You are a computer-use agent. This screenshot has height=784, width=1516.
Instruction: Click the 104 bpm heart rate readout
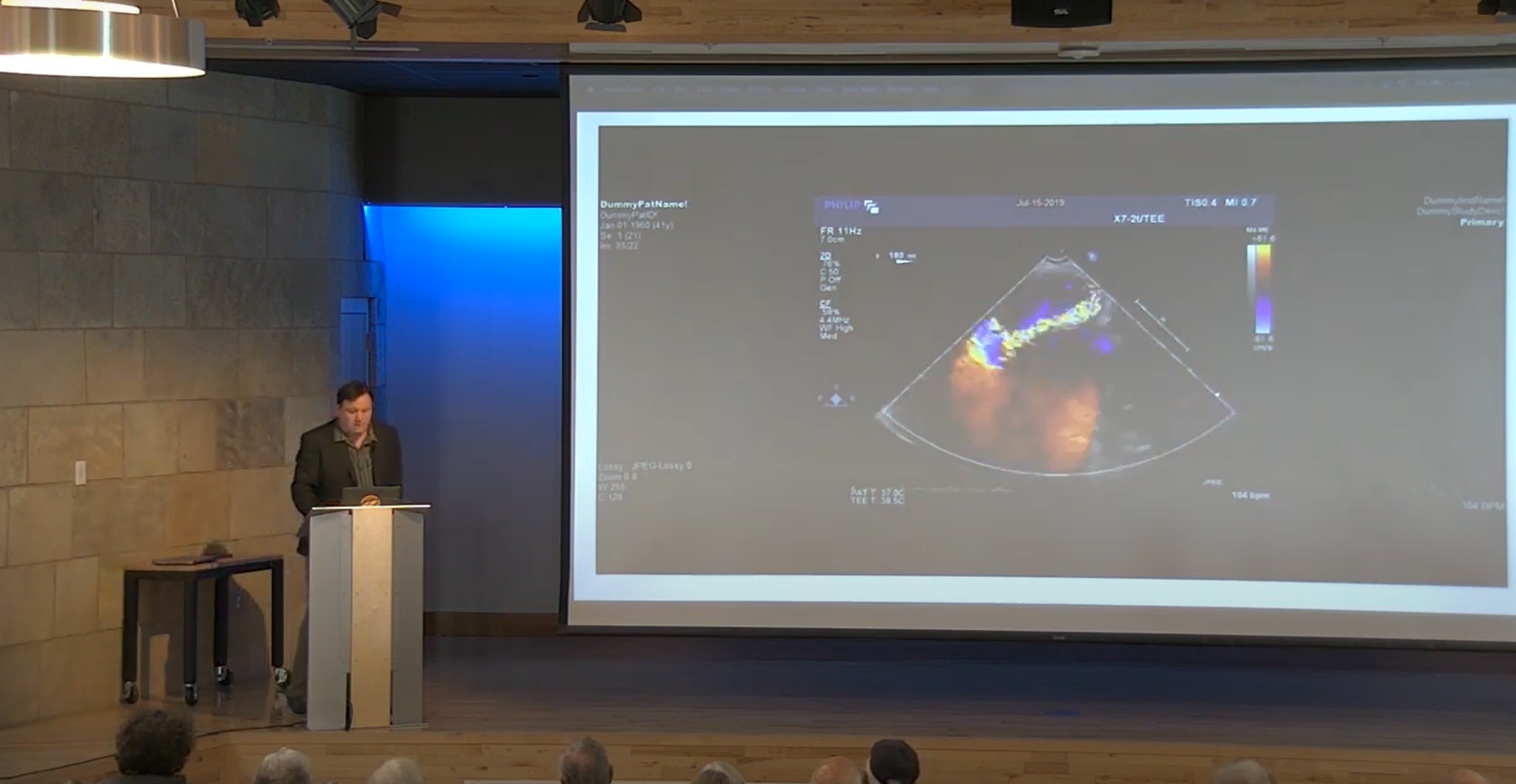[x=1250, y=495]
